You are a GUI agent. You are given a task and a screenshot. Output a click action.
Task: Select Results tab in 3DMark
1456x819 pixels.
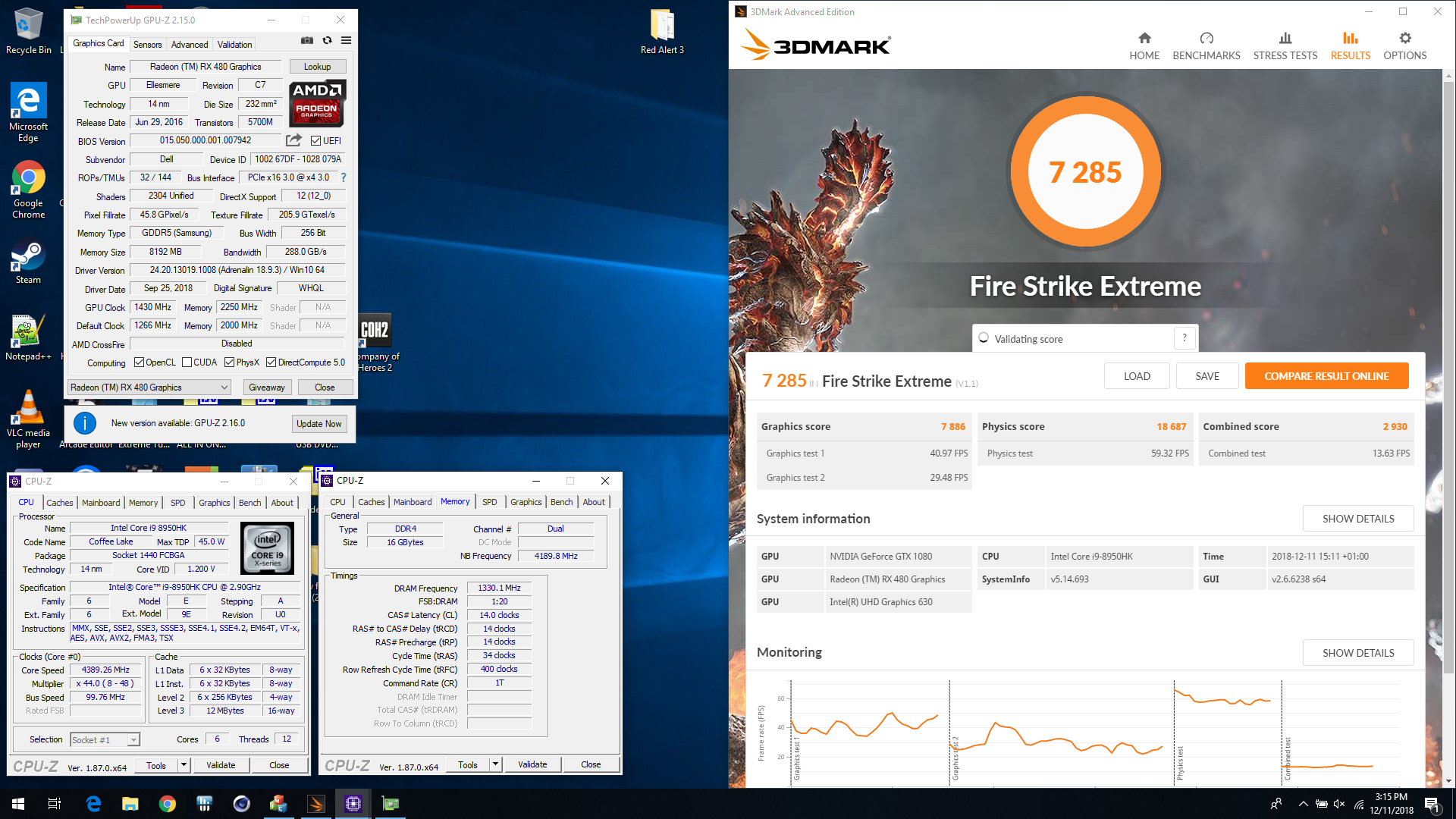tap(1351, 45)
